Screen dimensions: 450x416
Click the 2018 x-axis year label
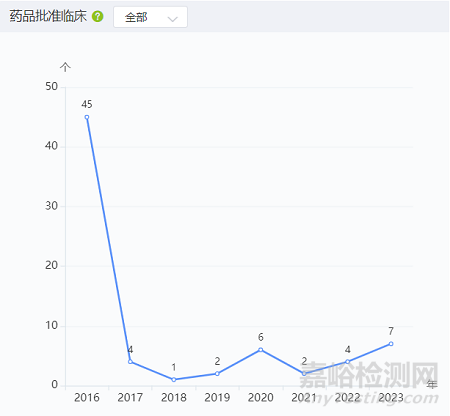pyautogui.click(x=174, y=397)
